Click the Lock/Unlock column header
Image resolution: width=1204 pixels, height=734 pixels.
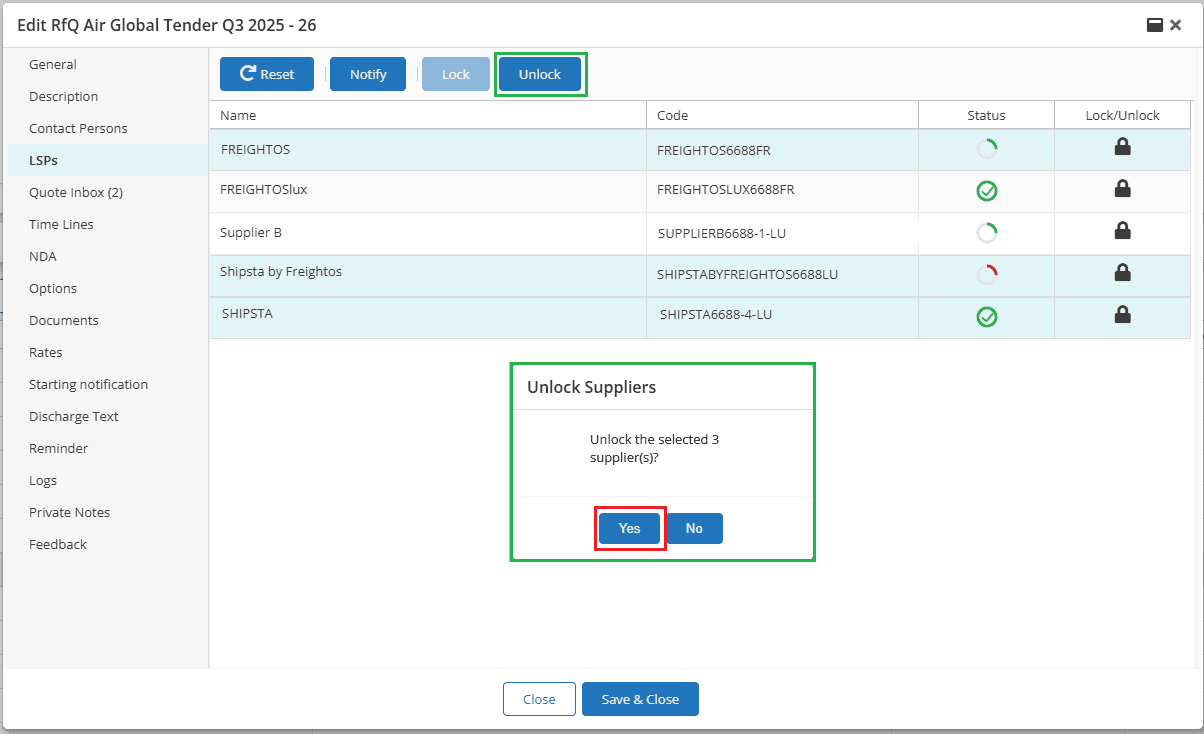1122,115
